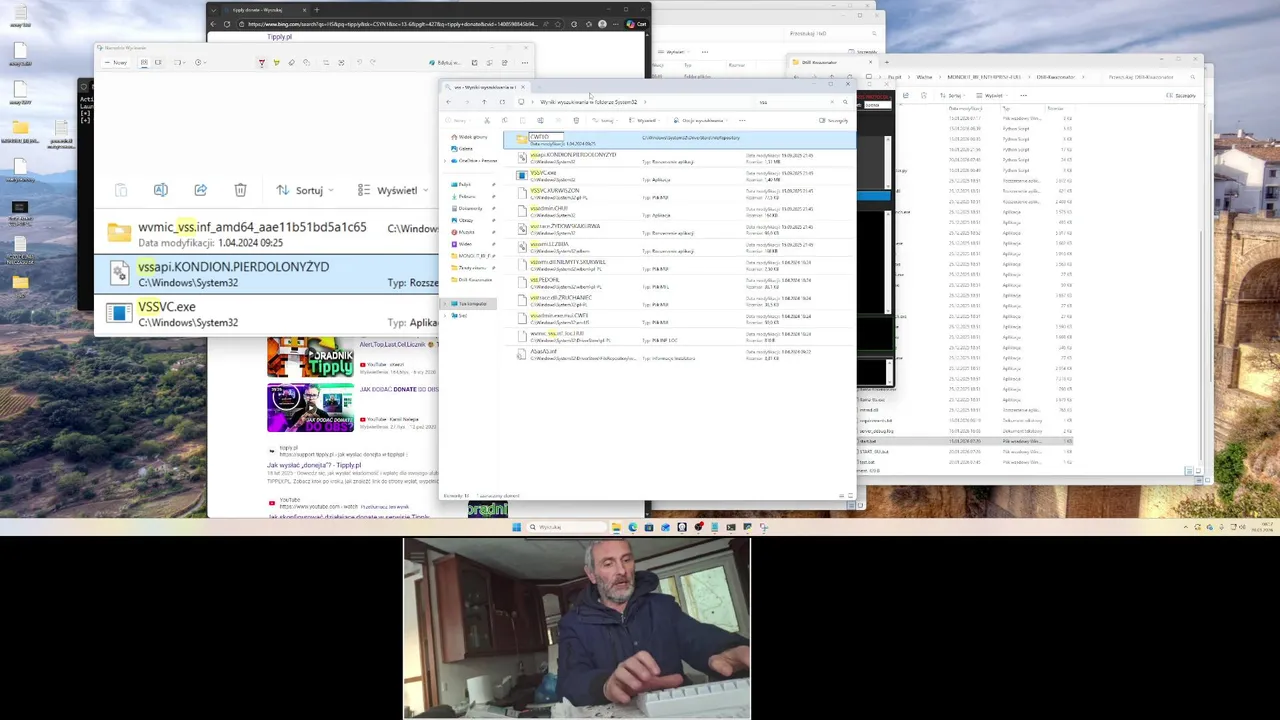The width and height of the screenshot is (1280, 720).
Task: Click the favorites star in the Edge address bar
Action: [558, 24]
